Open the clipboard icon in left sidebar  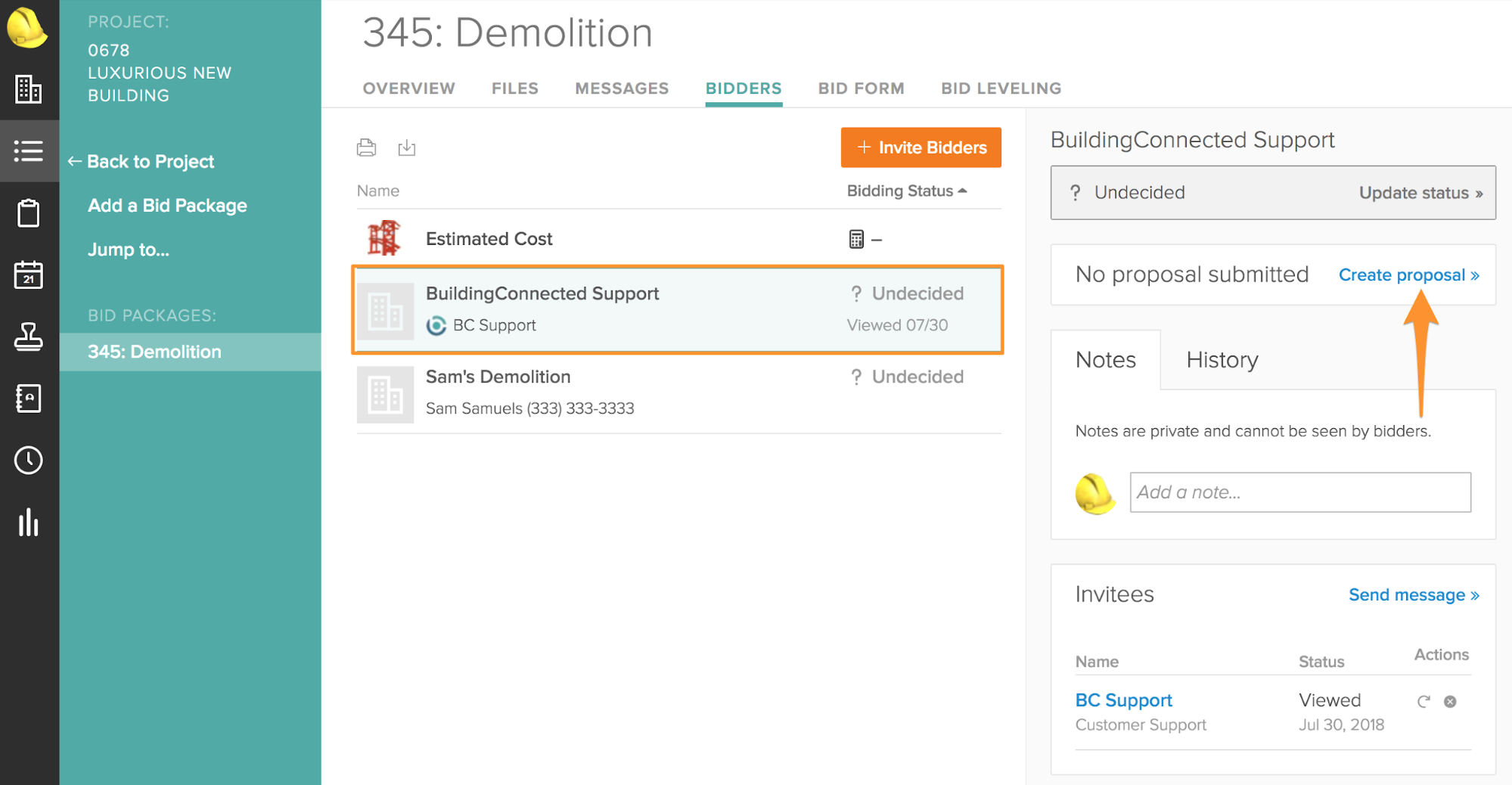click(29, 213)
